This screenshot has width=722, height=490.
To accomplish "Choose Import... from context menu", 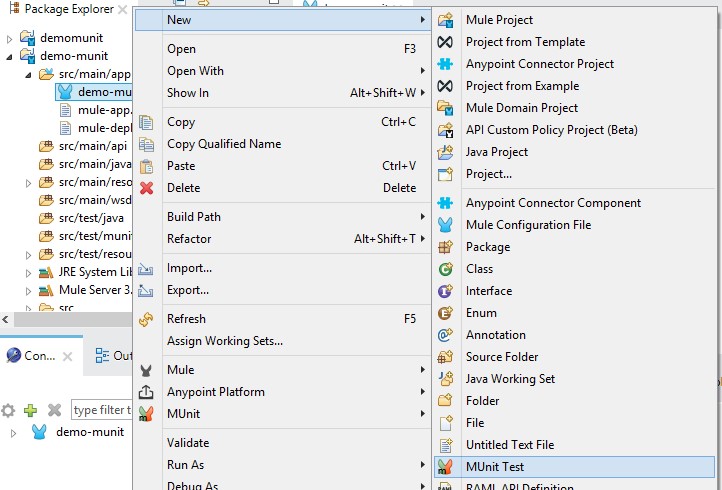I will [x=283, y=268].
